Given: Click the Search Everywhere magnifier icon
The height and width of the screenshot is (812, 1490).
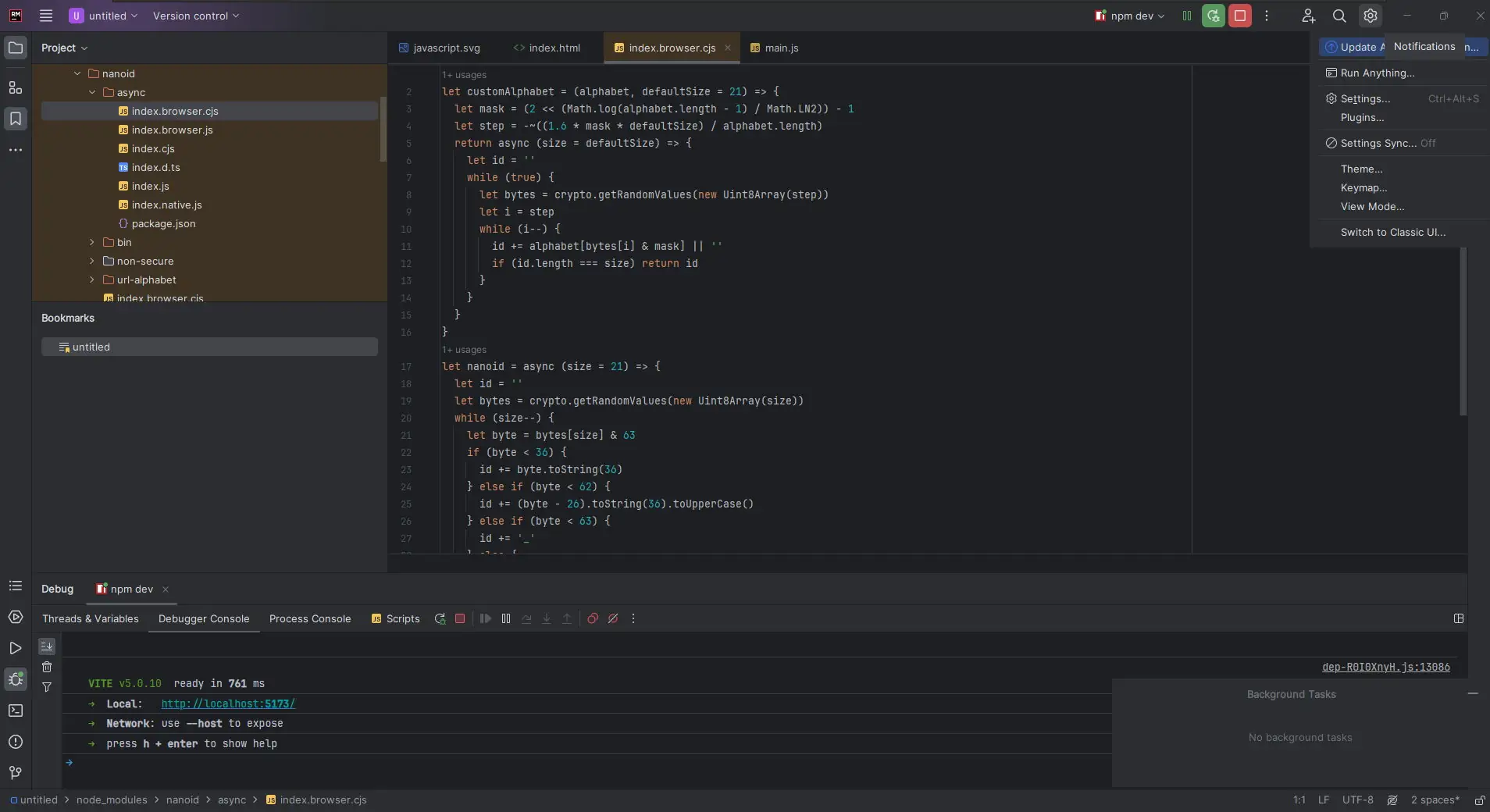Looking at the screenshot, I should coord(1339,16).
